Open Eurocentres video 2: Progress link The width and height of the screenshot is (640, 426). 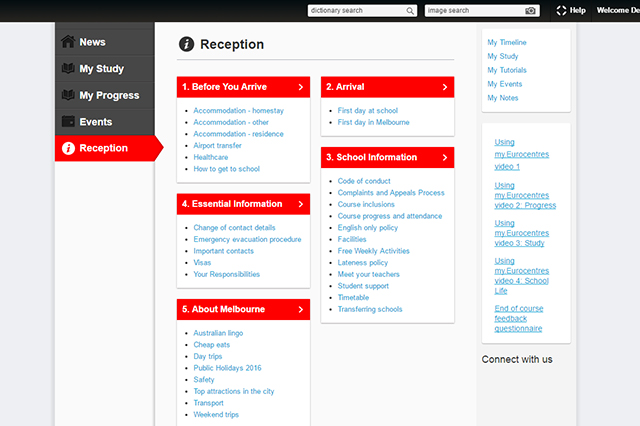tap(525, 195)
